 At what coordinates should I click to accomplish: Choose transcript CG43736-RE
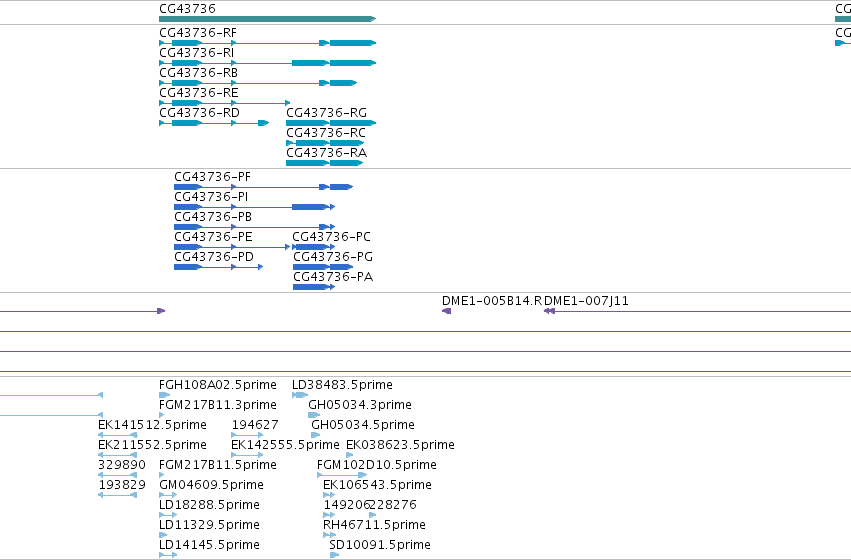[x=225, y=103]
